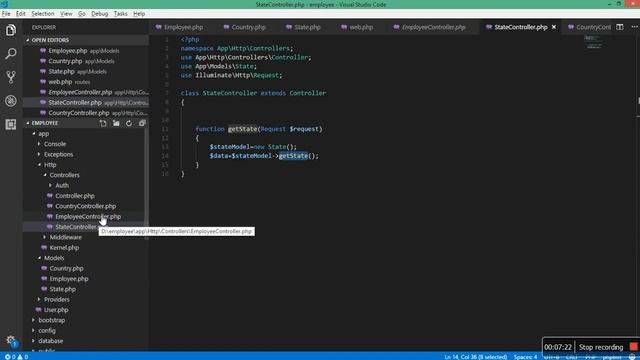Viewport: 640px width, 360px height.
Task: Open Employee.php under Models folder
Action: point(69,279)
